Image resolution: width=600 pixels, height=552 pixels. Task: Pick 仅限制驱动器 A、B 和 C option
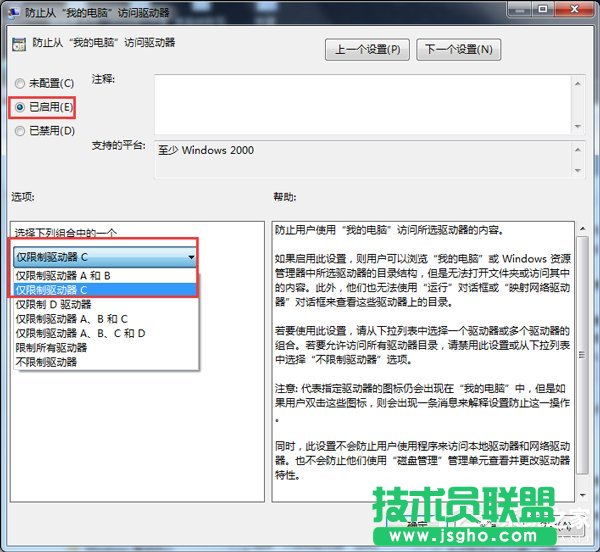click(x=71, y=318)
